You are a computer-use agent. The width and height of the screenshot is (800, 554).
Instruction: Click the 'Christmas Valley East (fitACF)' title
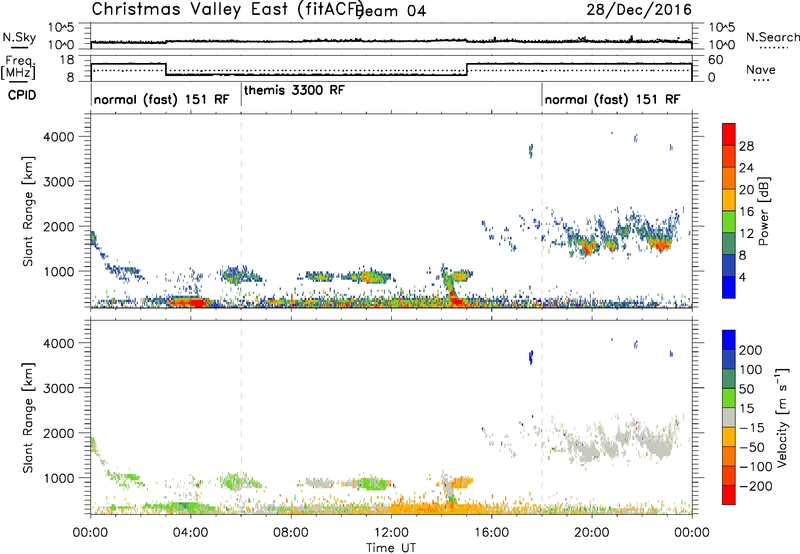(227, 9)
